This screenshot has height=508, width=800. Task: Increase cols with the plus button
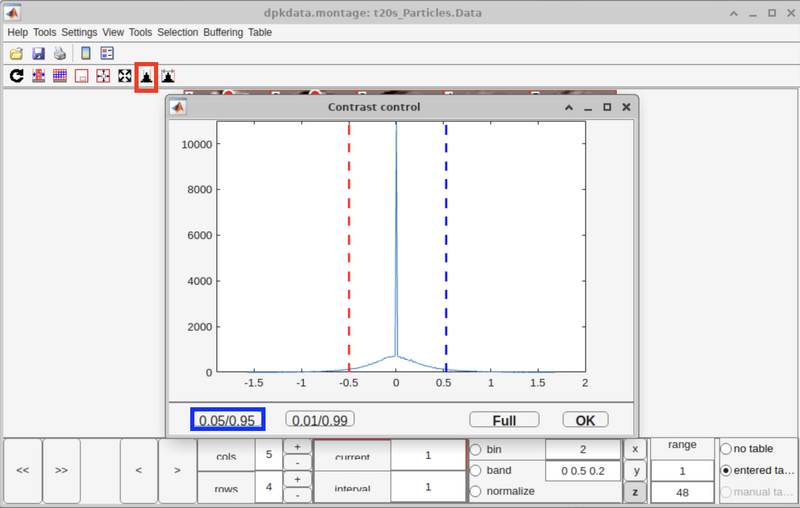pos(297,447)
